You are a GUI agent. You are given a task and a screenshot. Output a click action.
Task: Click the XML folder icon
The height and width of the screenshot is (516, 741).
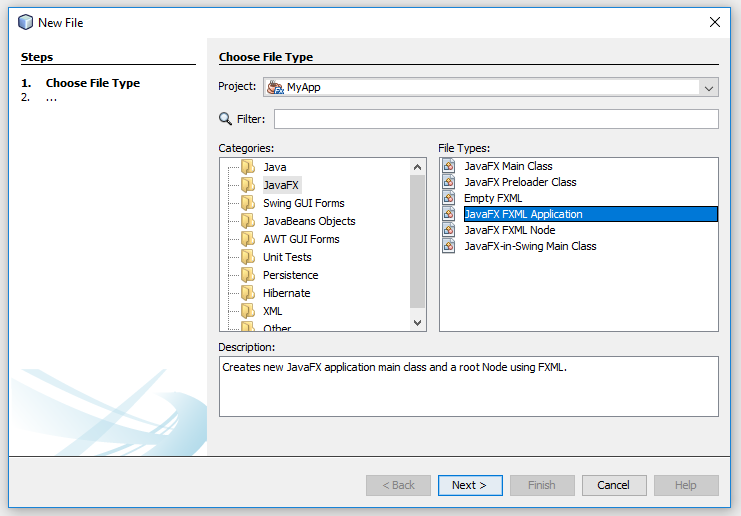(x=248, y=310)
